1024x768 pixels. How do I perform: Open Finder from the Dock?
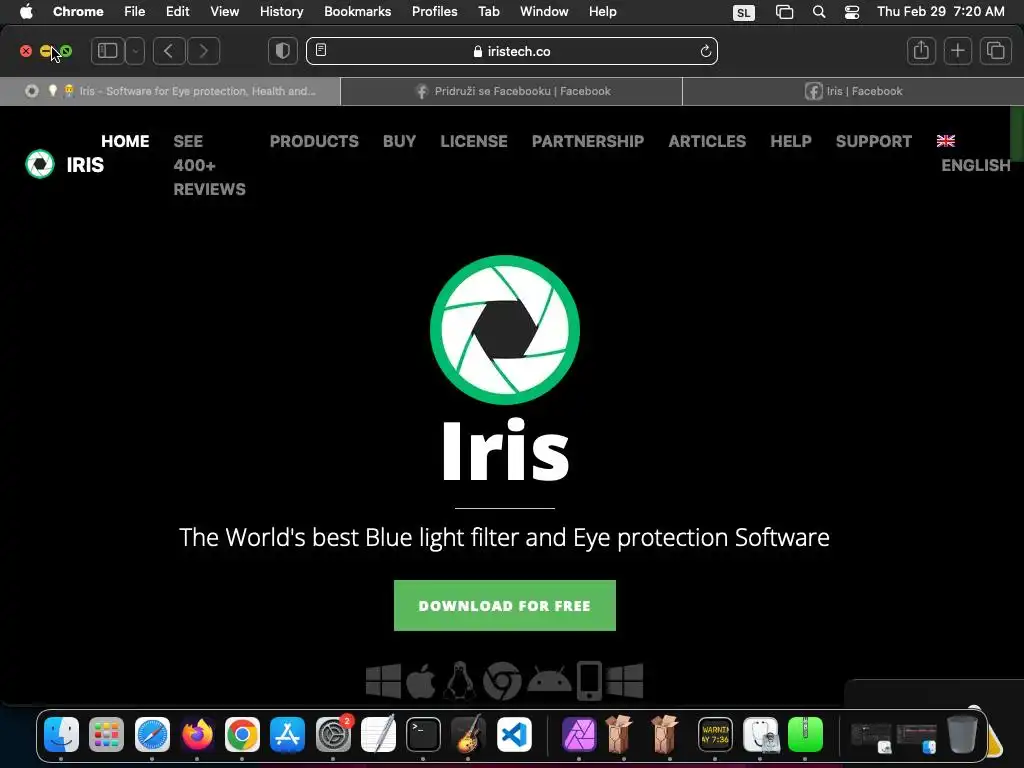pos(61,735)
